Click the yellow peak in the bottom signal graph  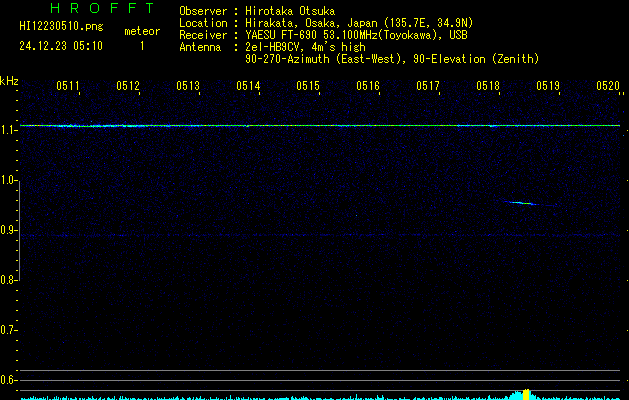pyautogui.click(x=526, y=394)
